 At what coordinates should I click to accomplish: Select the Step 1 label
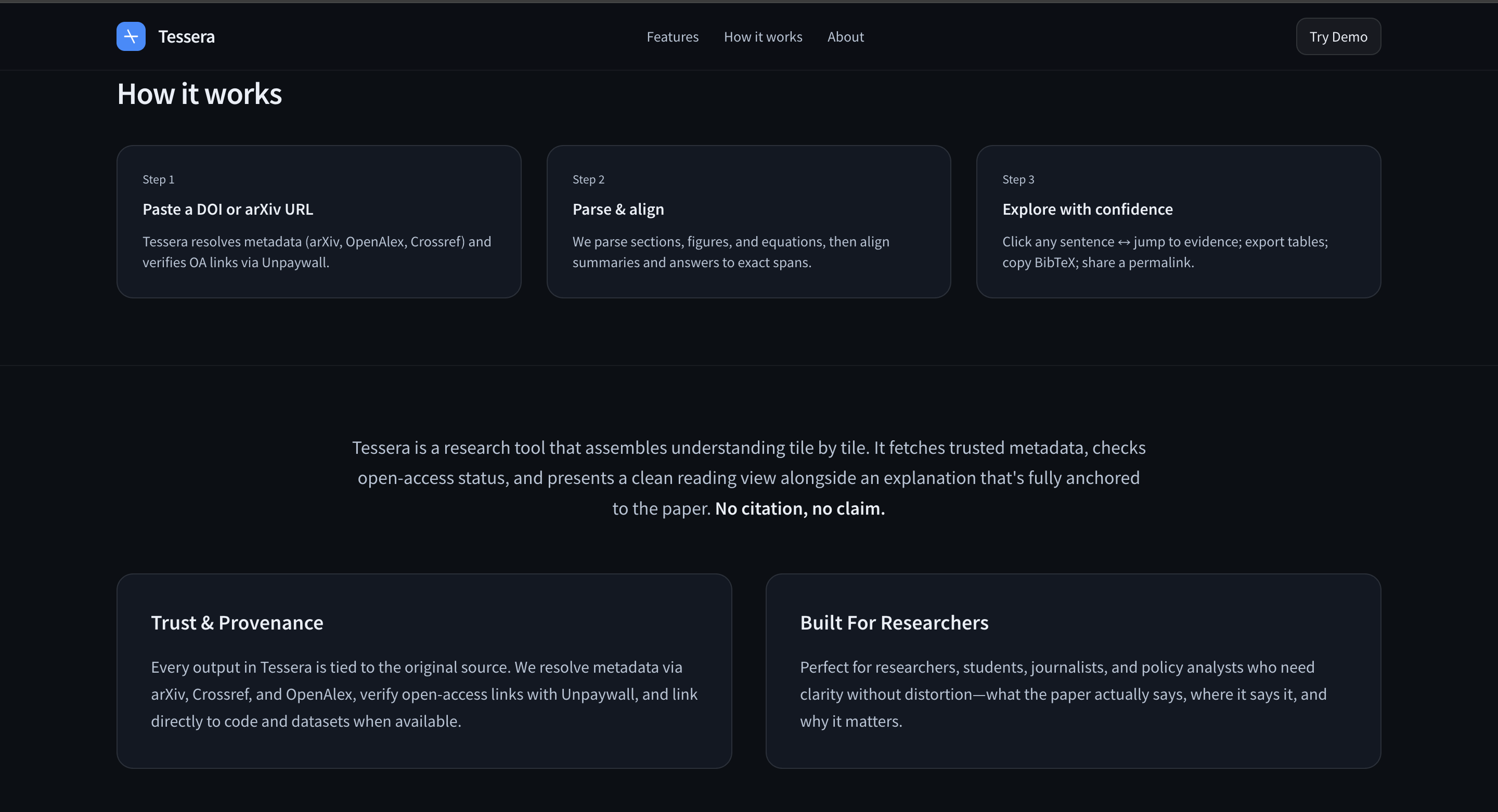click(158, 179)
